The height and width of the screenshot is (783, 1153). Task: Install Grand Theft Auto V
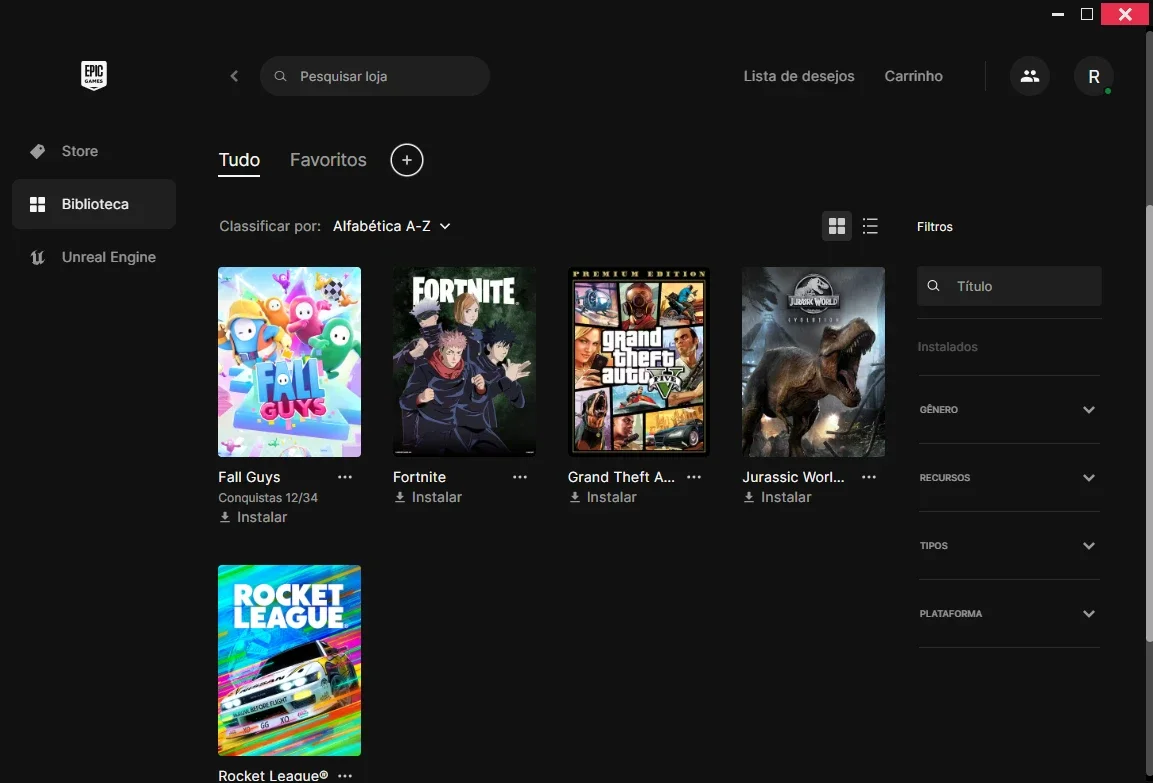coord(602,497)
